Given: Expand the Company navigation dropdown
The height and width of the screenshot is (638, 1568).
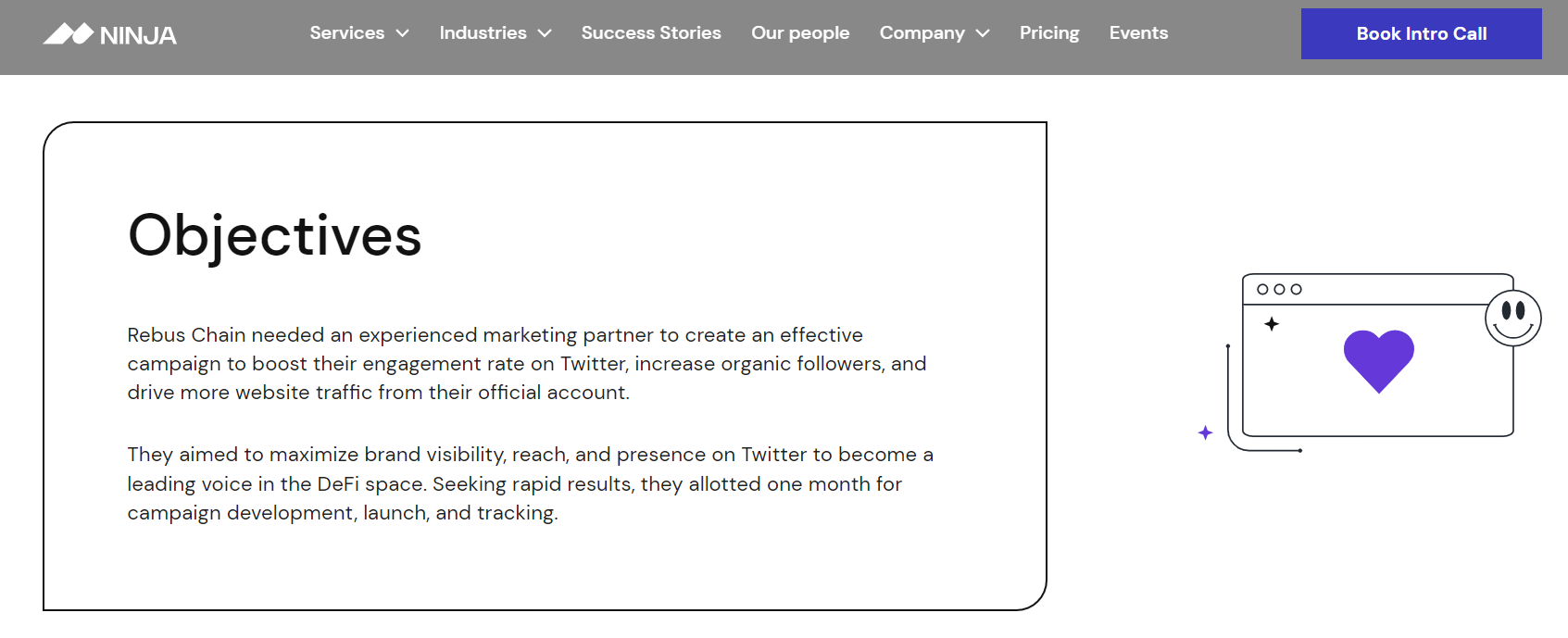Looking at the screenshot, I should (922, 33).
